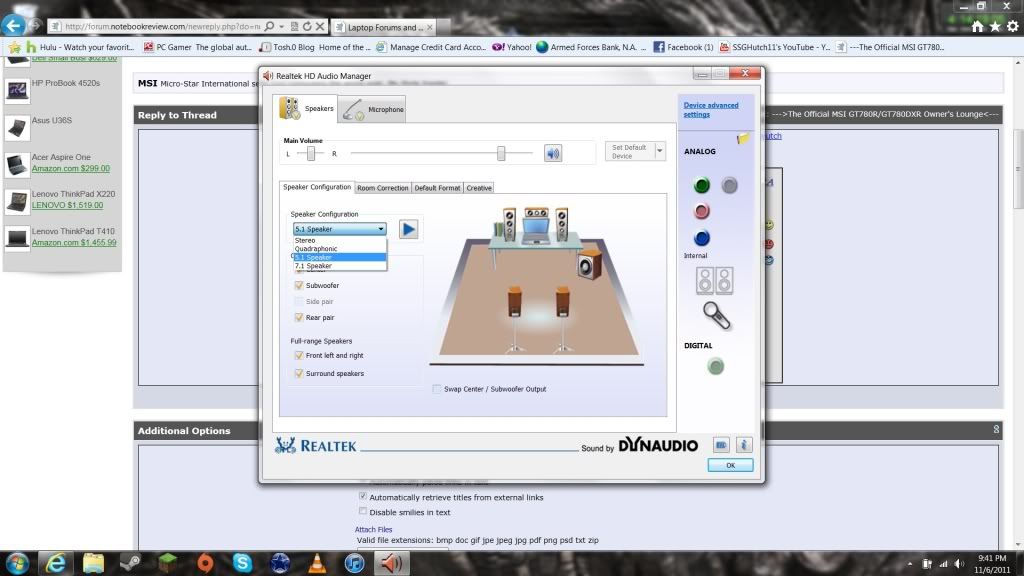Screen dimensions: 1024x576
Task: Check Disable smilies in text
Action: [363, 512]
